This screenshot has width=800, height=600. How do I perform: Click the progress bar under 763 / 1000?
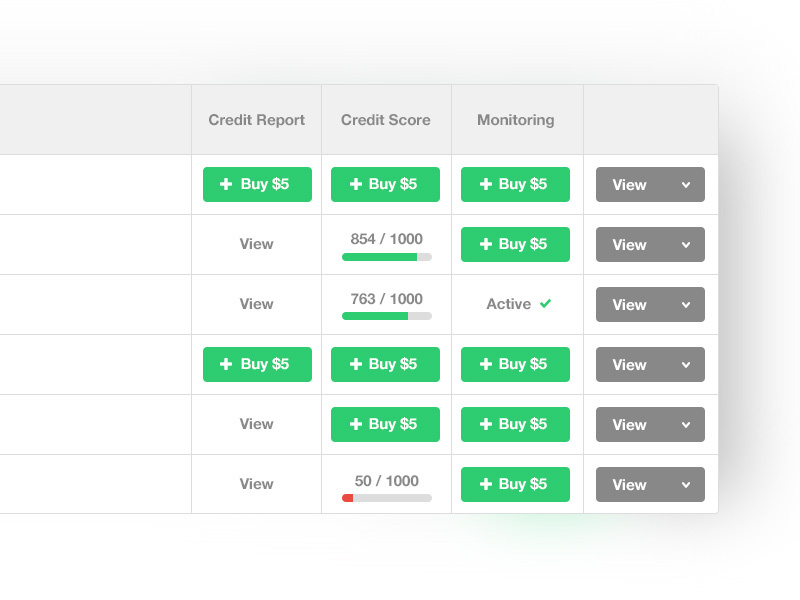(x=387, y=316)
